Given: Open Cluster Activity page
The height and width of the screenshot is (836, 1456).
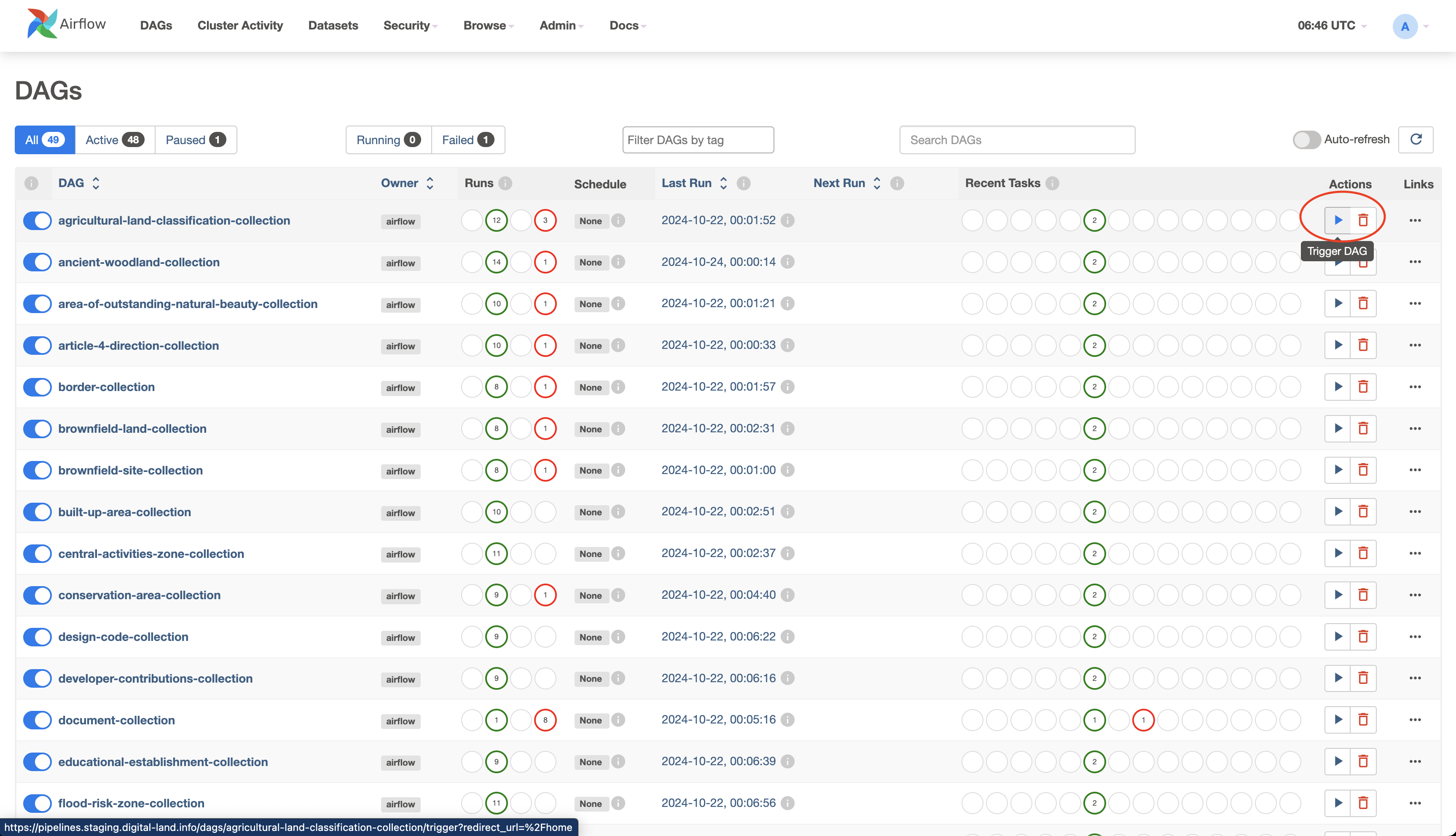Looking at the screenshot, I should pyautogui.click(x=240, y=25).
